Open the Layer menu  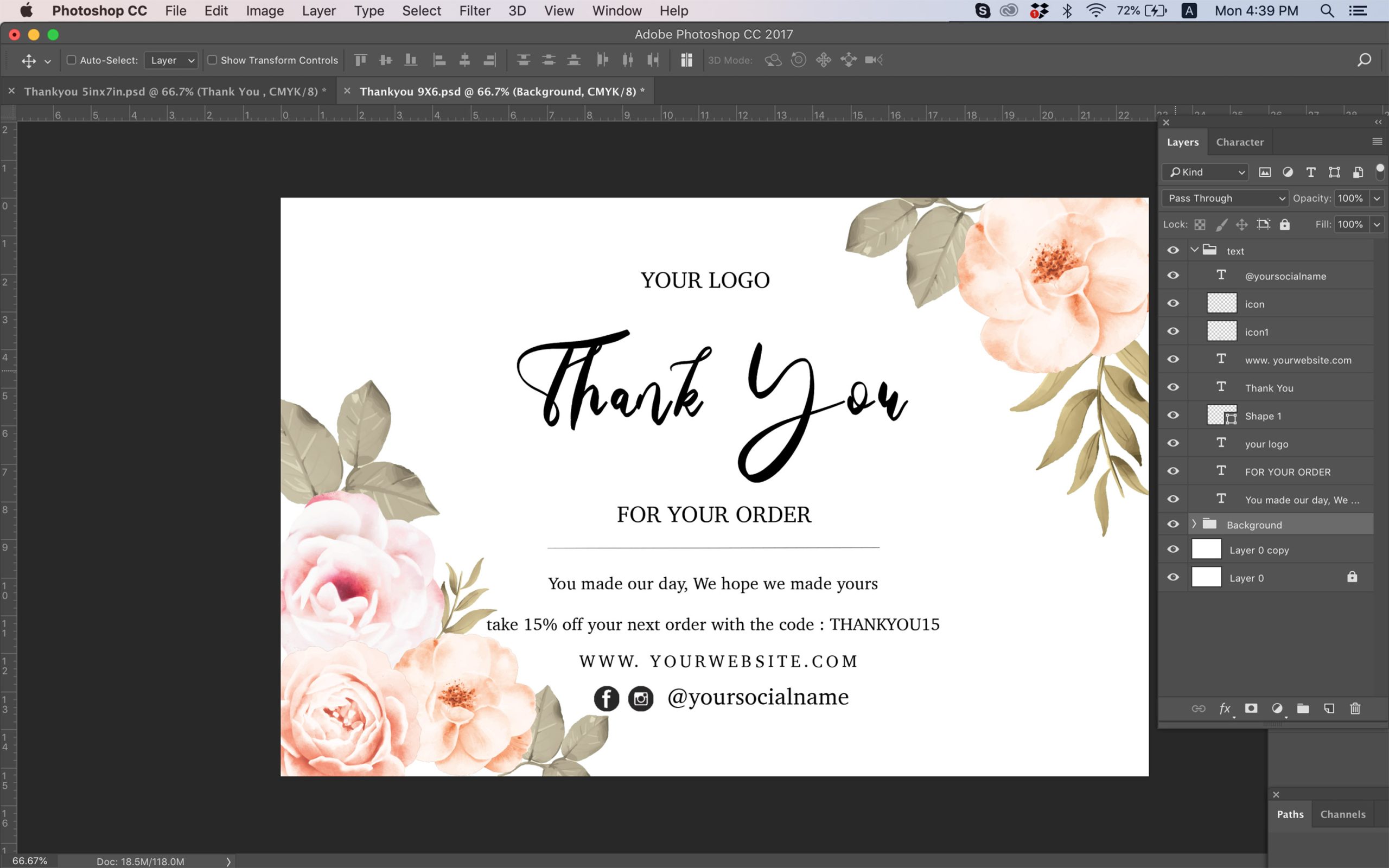318,11
